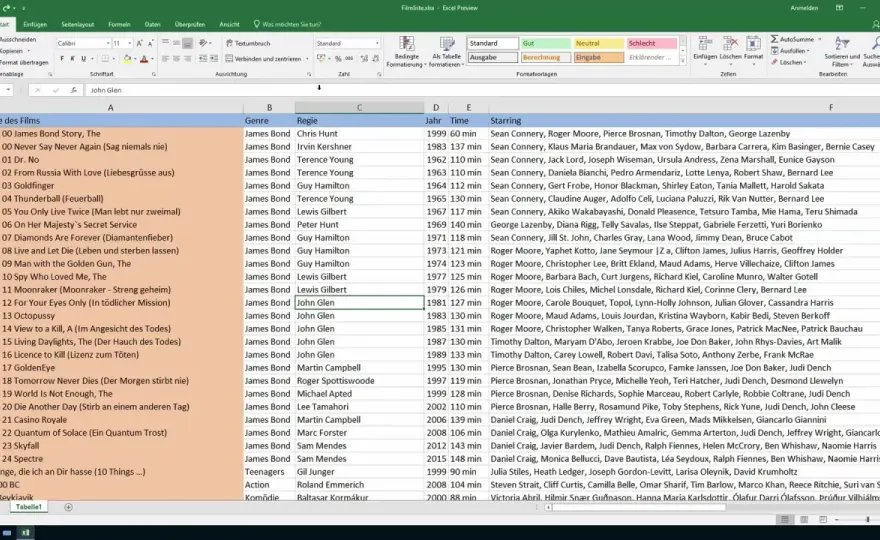This screenshot has height=540, width=880.
Task: Increase font size with larger A icon
Action: (139, 43)
